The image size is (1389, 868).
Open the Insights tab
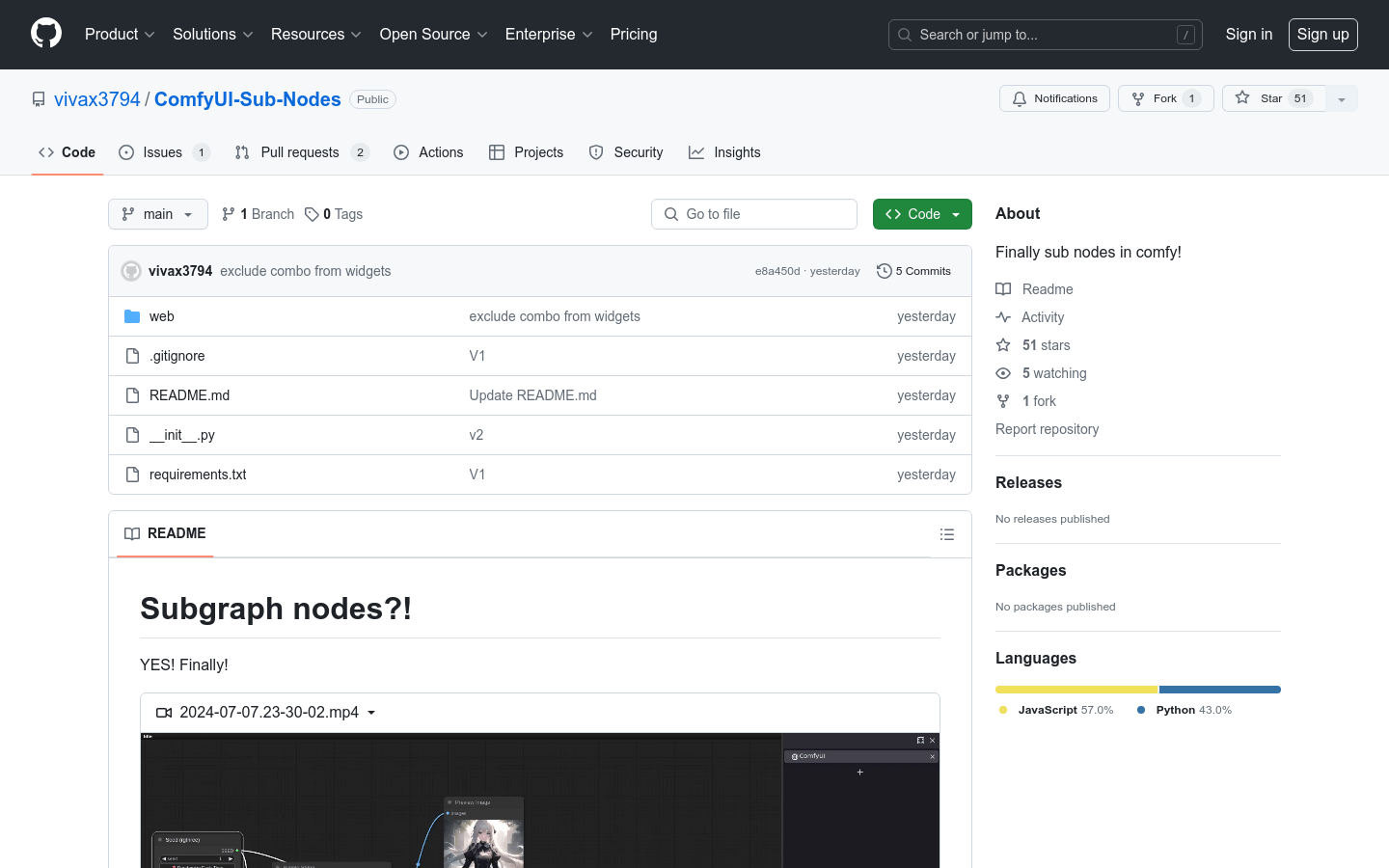pyautogui.click(x=724, y=152)
